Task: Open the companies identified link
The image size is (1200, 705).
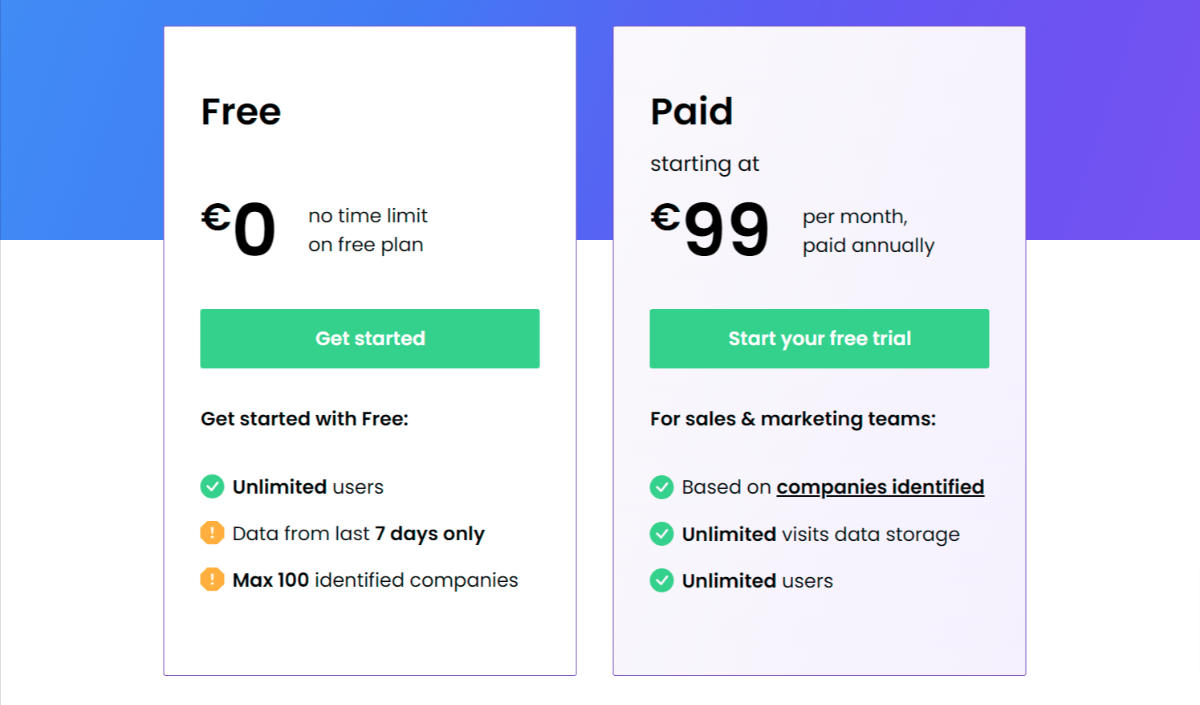Action: [880, 487]
